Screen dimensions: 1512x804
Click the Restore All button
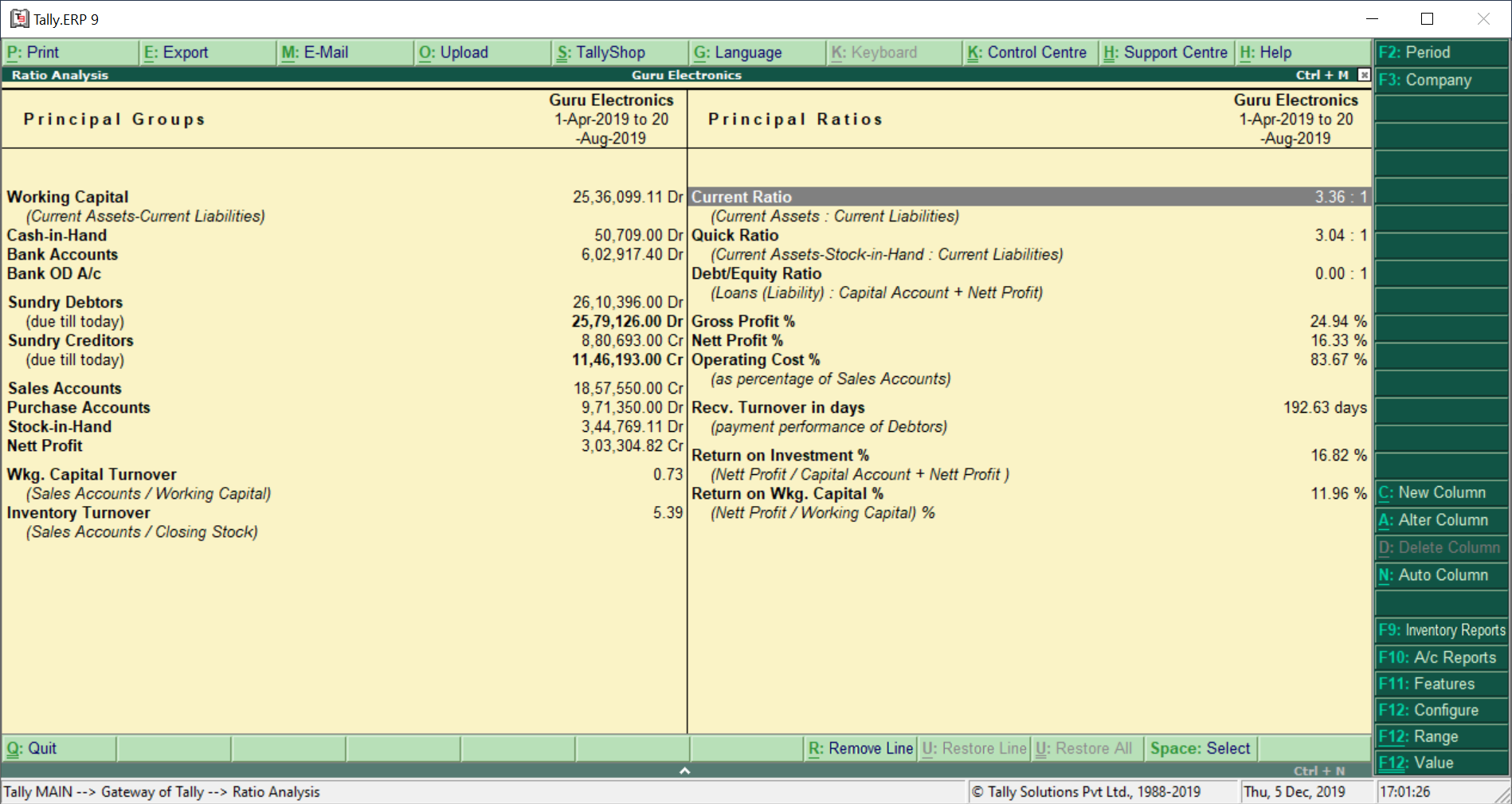pos(1088,748)
